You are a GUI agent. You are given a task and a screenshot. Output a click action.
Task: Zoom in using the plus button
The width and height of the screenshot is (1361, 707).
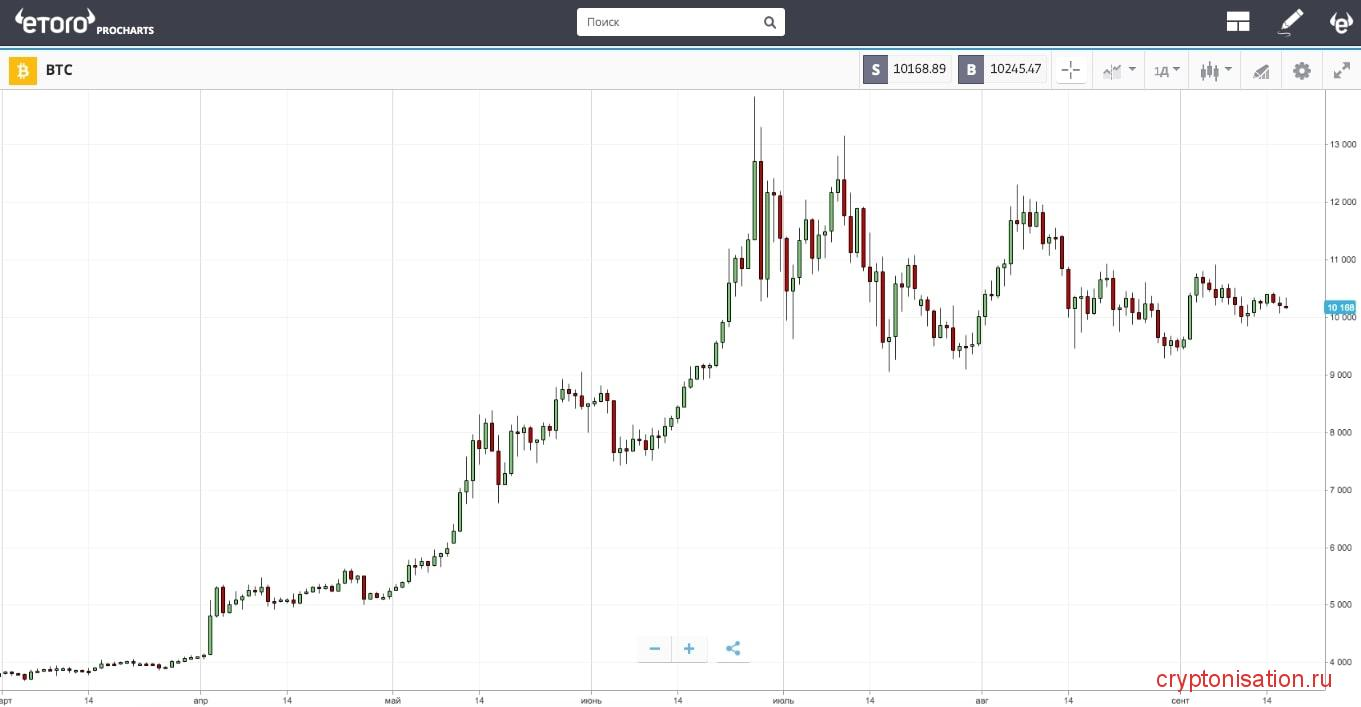[x=689, y=648]
